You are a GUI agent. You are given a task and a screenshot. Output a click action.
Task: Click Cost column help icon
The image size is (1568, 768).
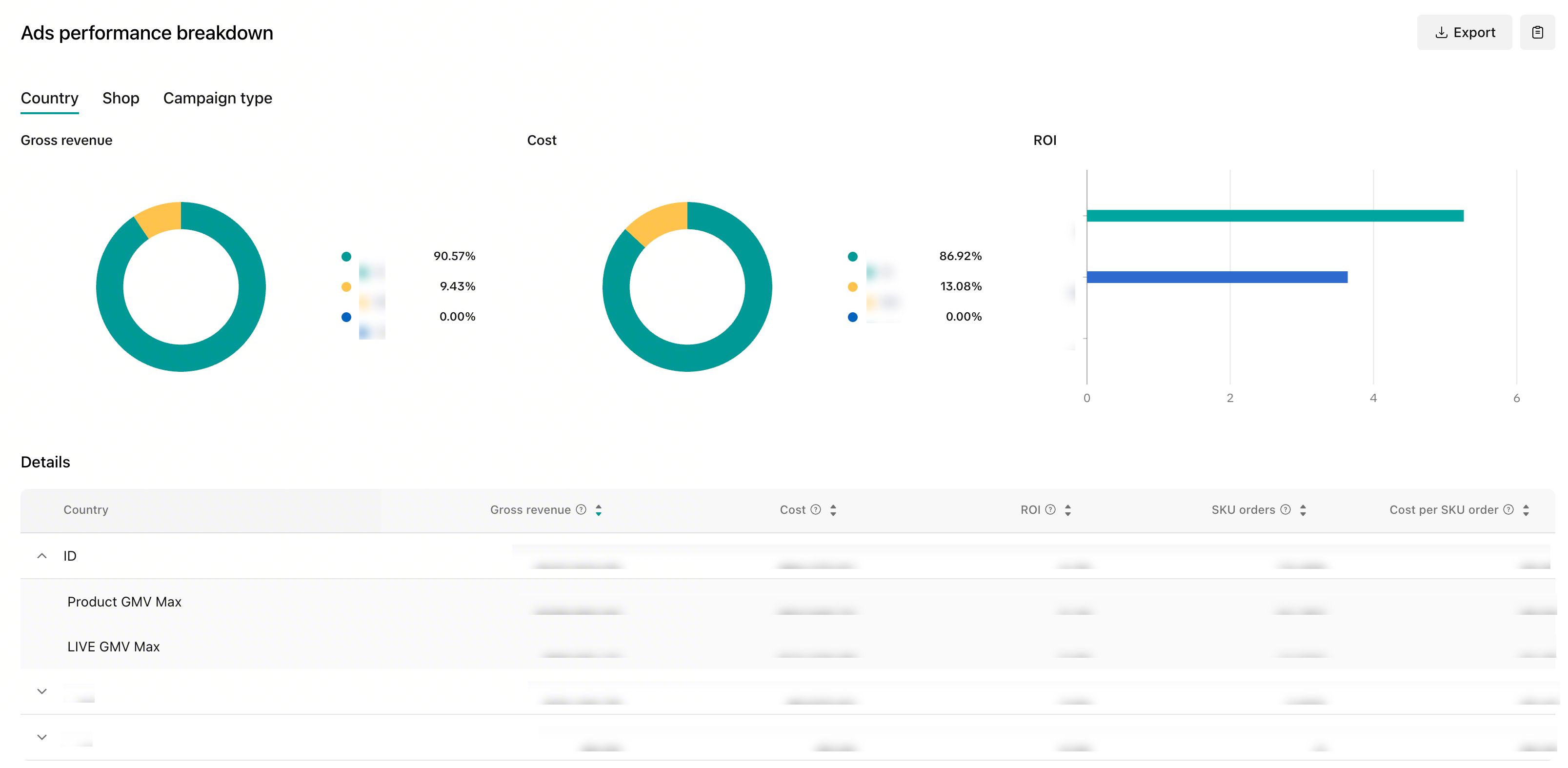coord(816,510)
